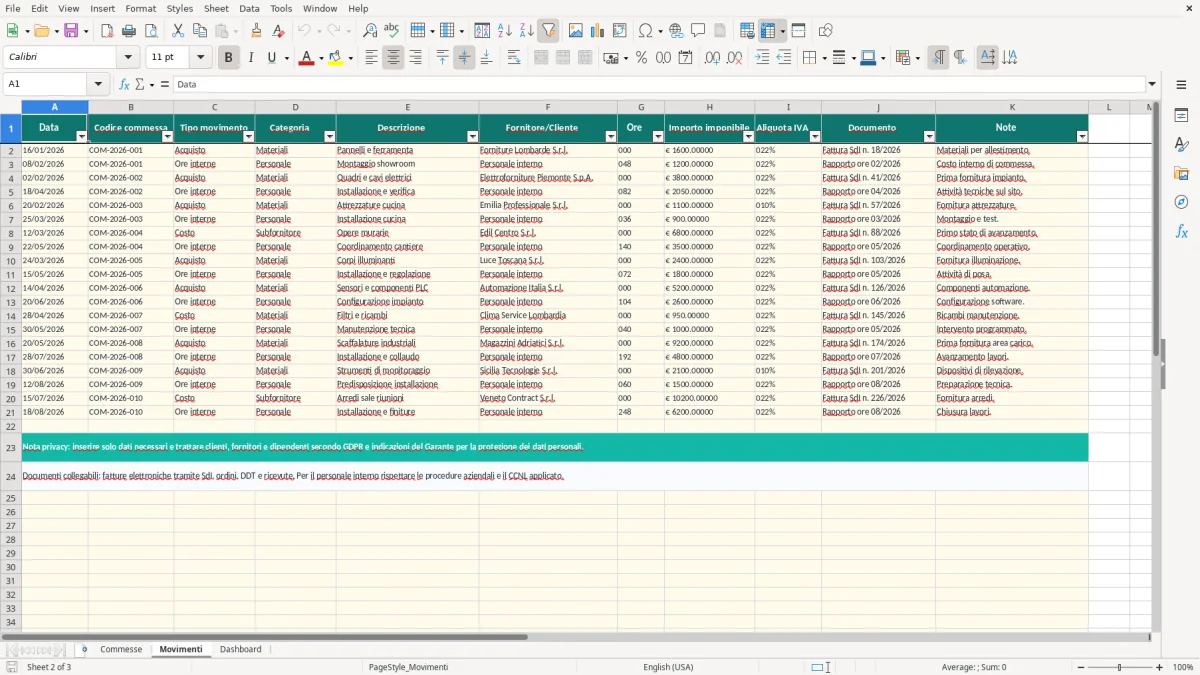Sort Ascending with the A-Z icon
Image resolution: width=1200 pixels, height=675 pixels.
pos(504,31)
